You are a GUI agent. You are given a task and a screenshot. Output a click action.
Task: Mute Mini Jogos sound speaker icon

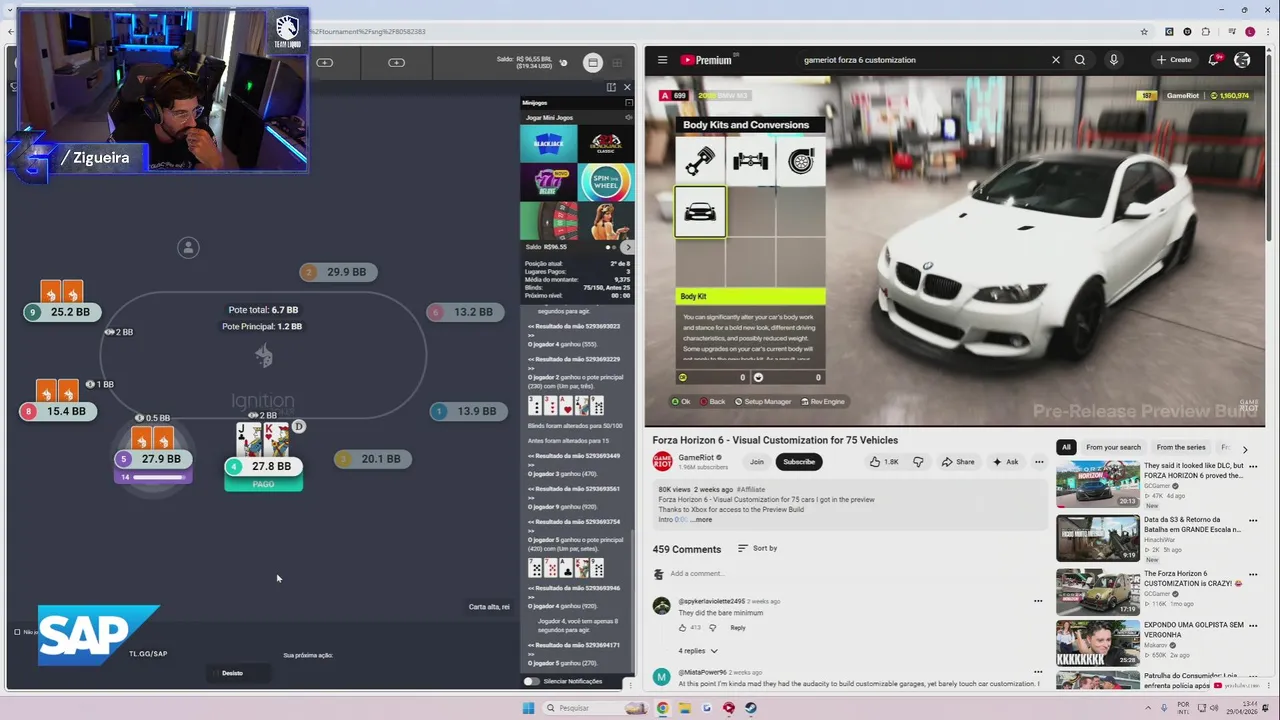pos(628,117)
